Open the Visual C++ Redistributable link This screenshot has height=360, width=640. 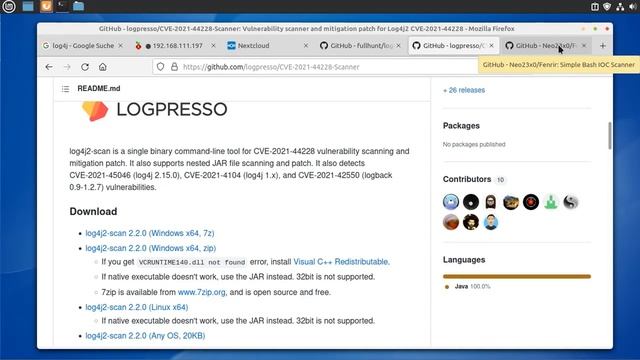(x=341, y=262)
